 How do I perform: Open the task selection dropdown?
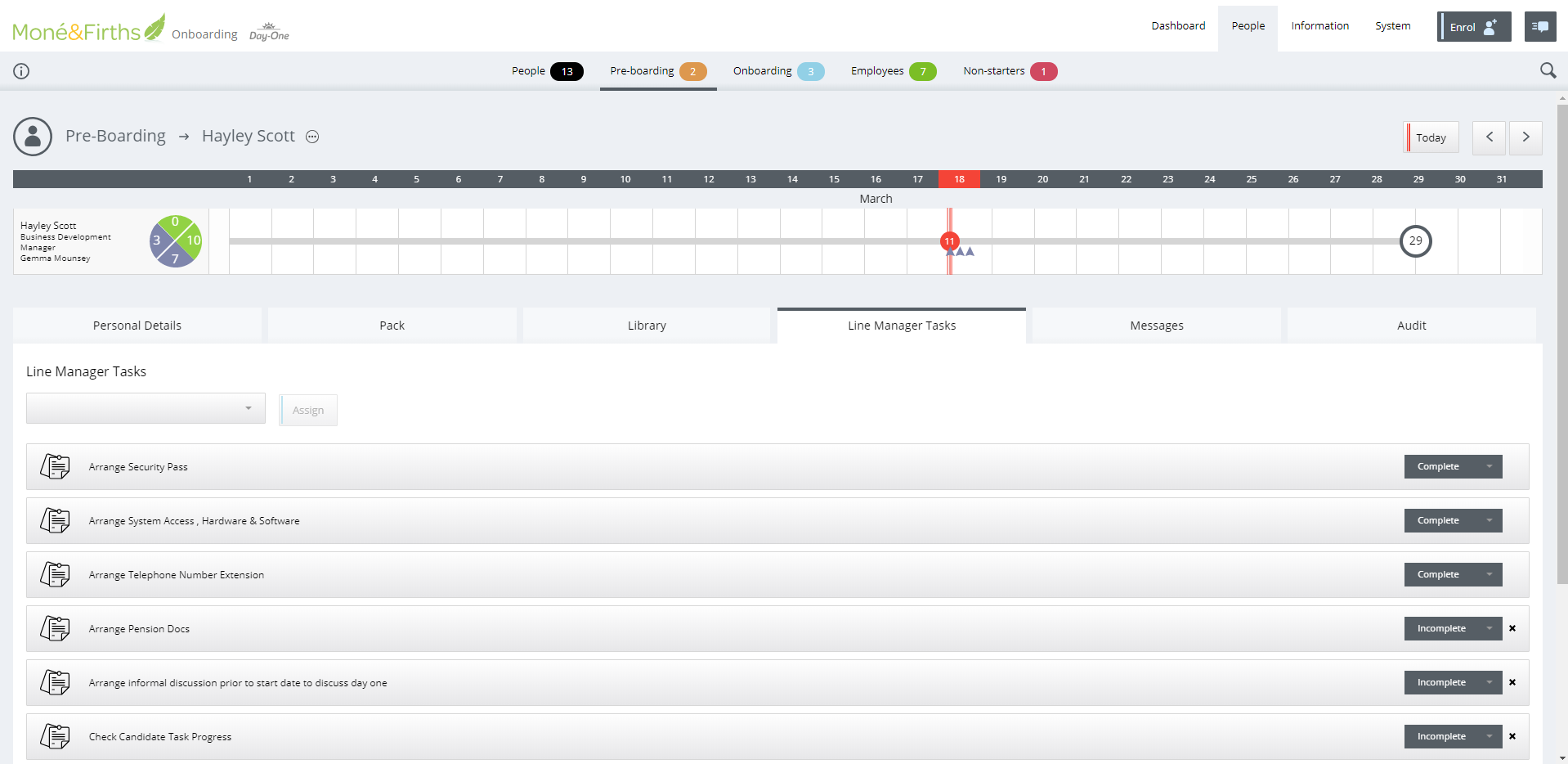146,408
